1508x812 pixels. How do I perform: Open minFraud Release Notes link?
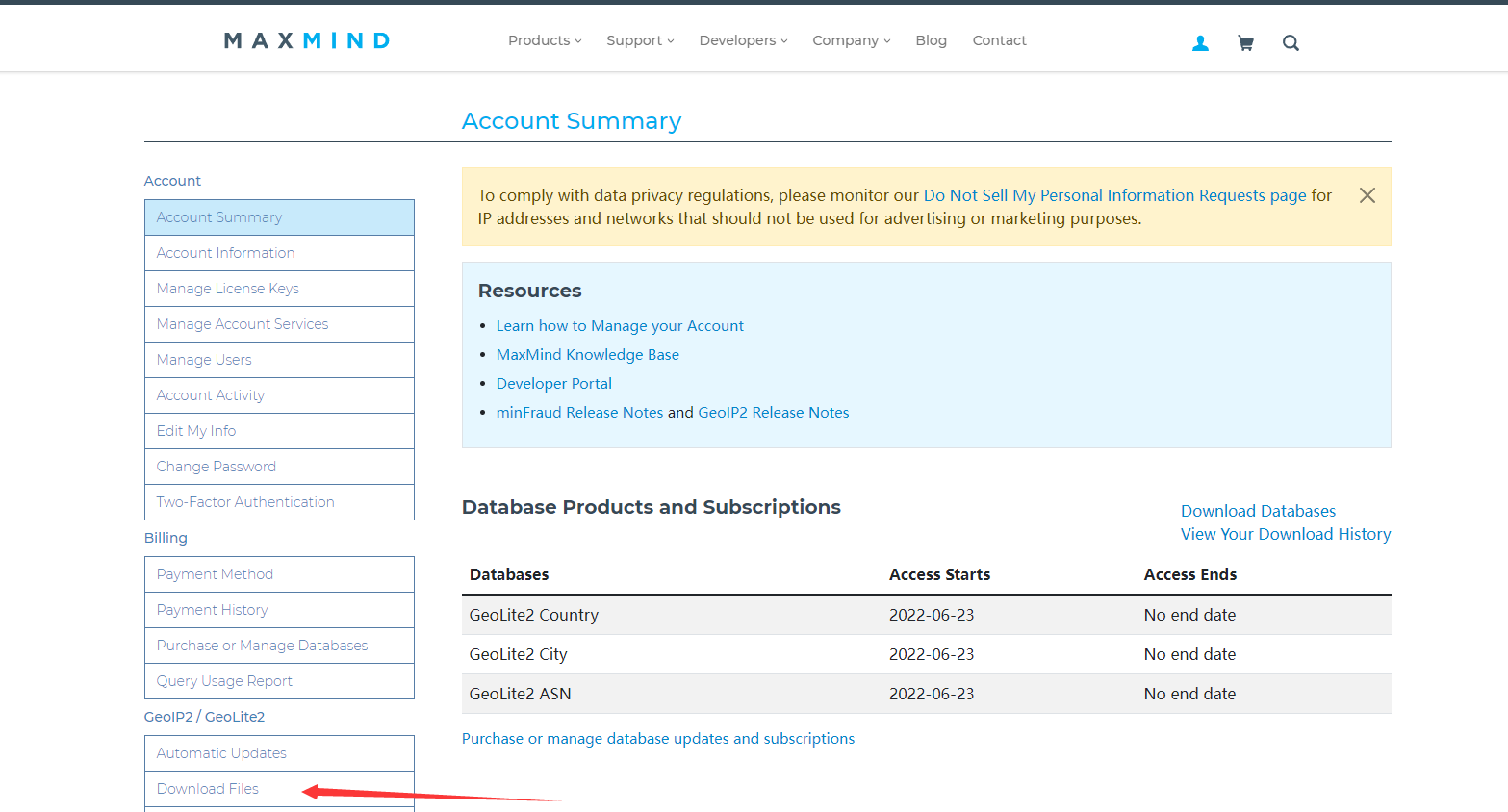[579, 413]
